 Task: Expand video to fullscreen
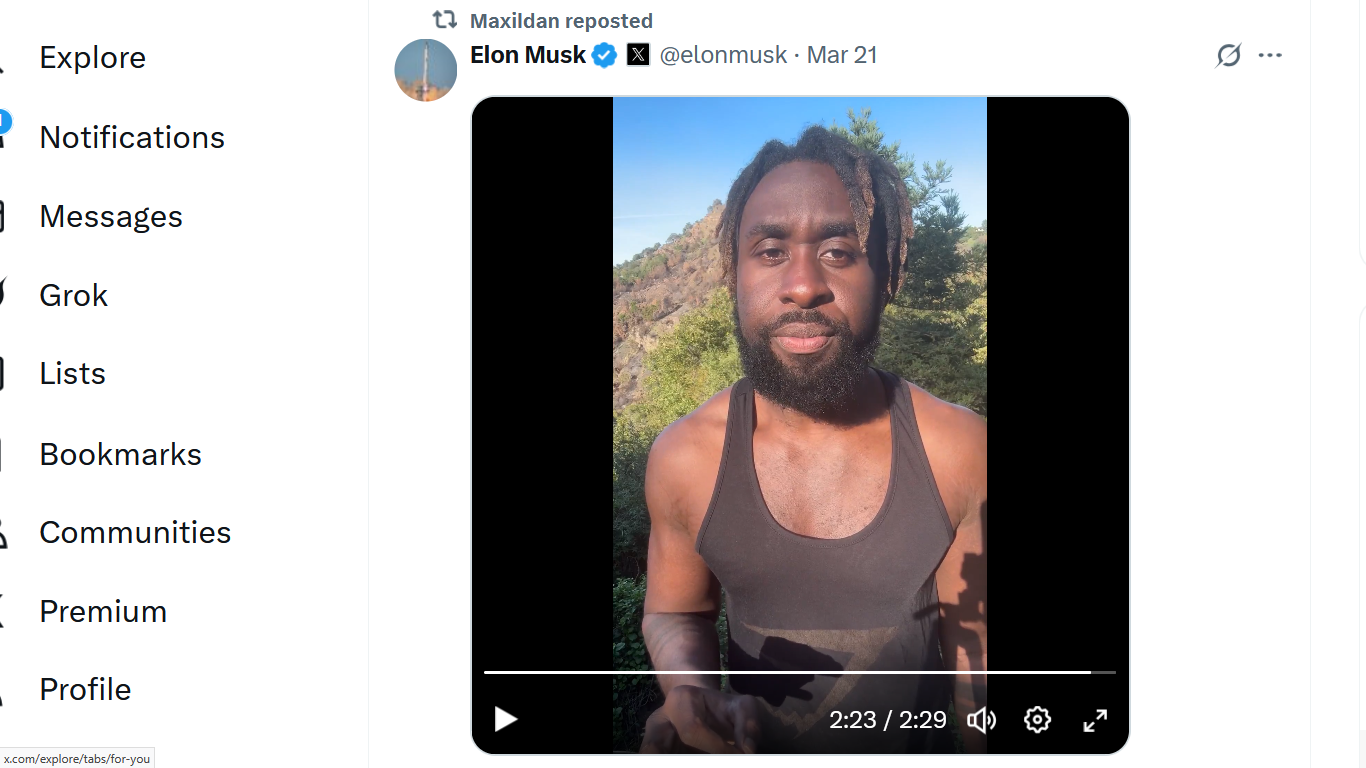pyautogui.click(x=1095, y=720)
